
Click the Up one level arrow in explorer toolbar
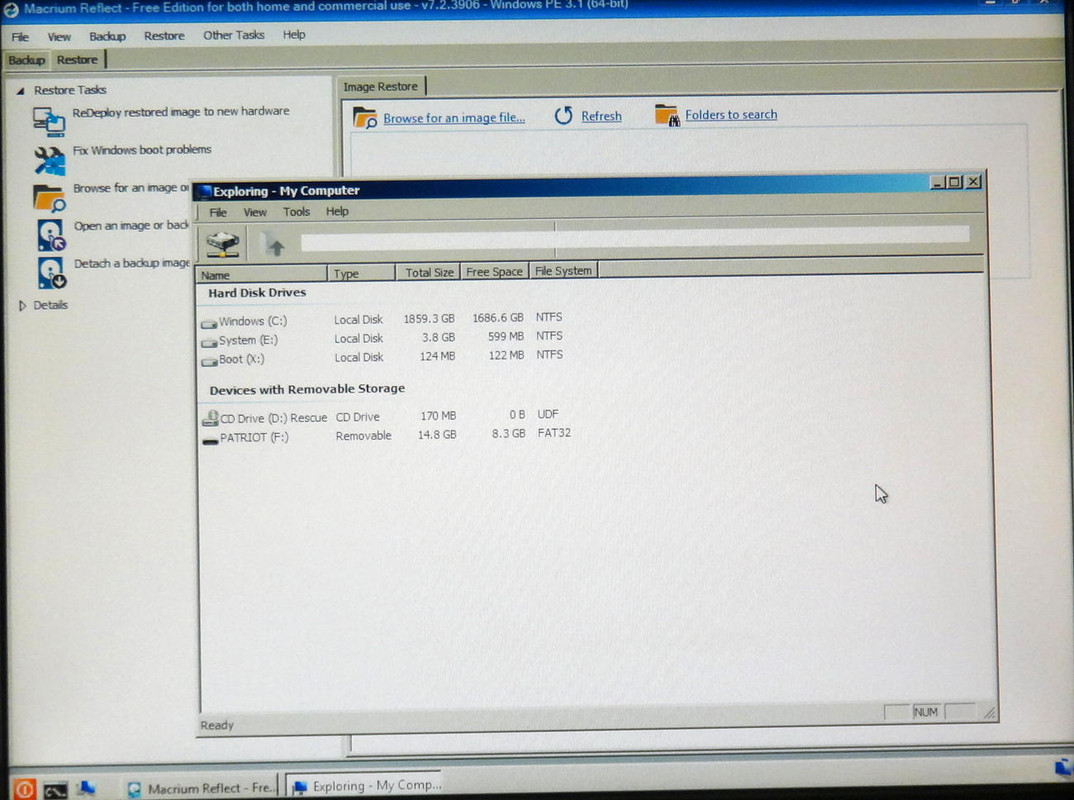275,245
